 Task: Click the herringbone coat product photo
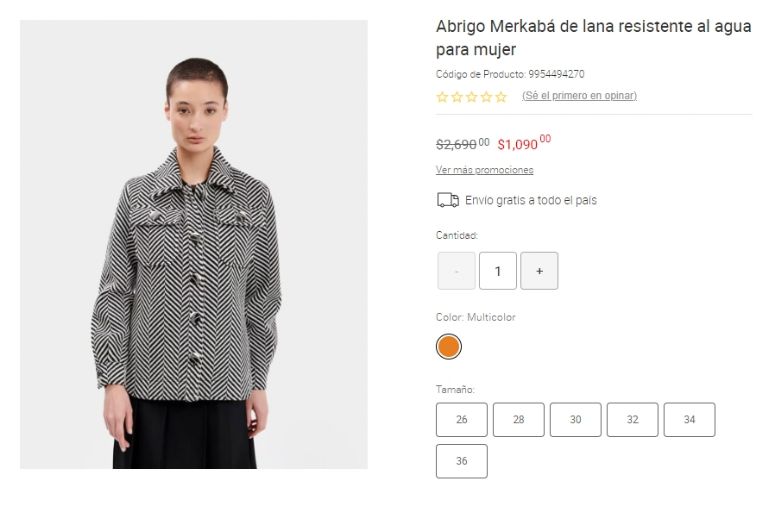(x=194, y=244)
